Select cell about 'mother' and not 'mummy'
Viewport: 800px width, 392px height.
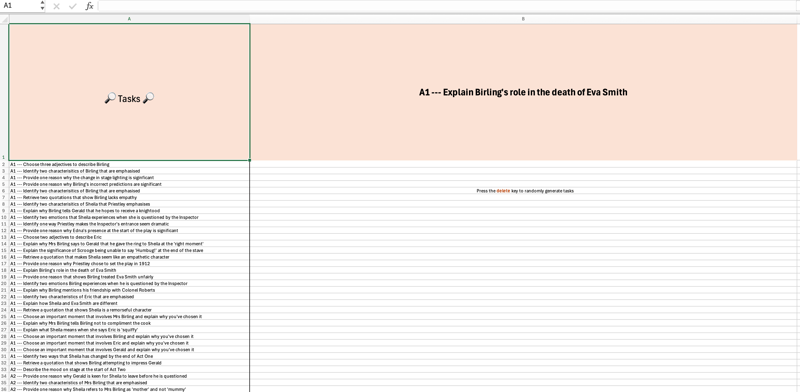[x=129, y=389]
